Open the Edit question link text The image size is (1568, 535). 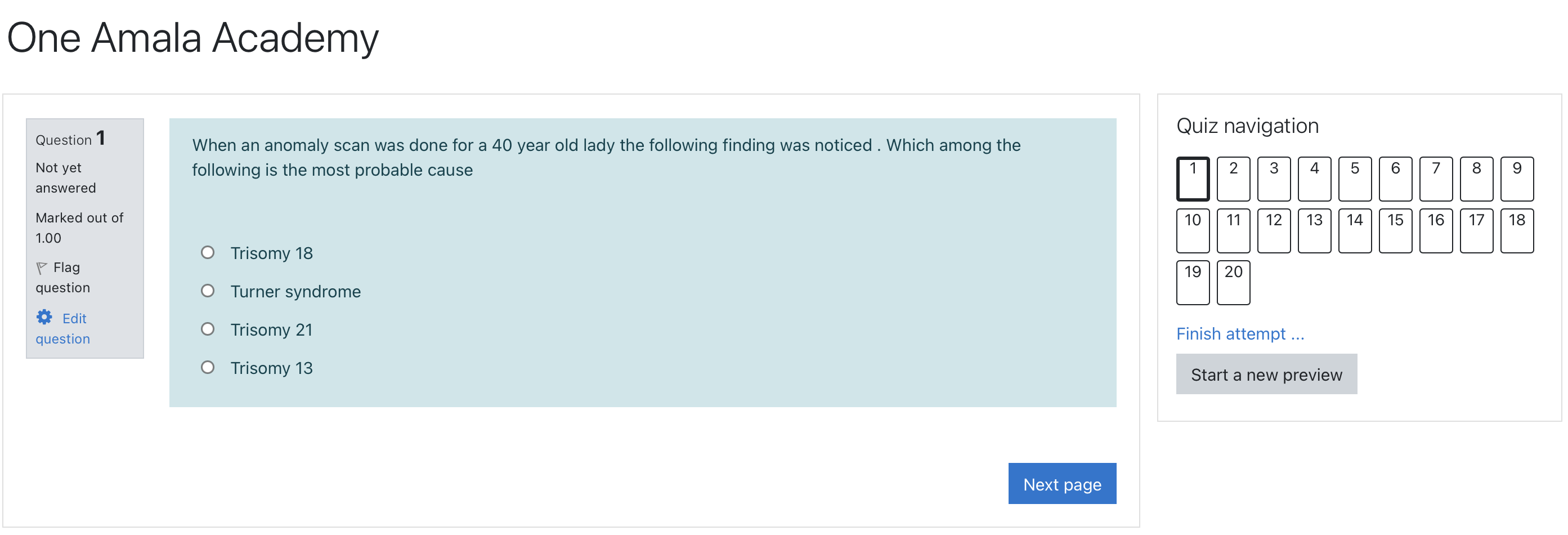(x=74, y=319)
